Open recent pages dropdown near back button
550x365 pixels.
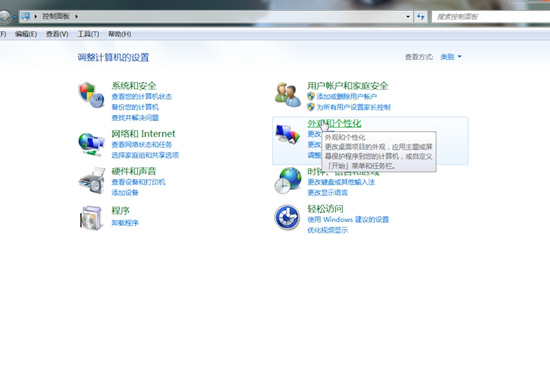tap(15, 17)
